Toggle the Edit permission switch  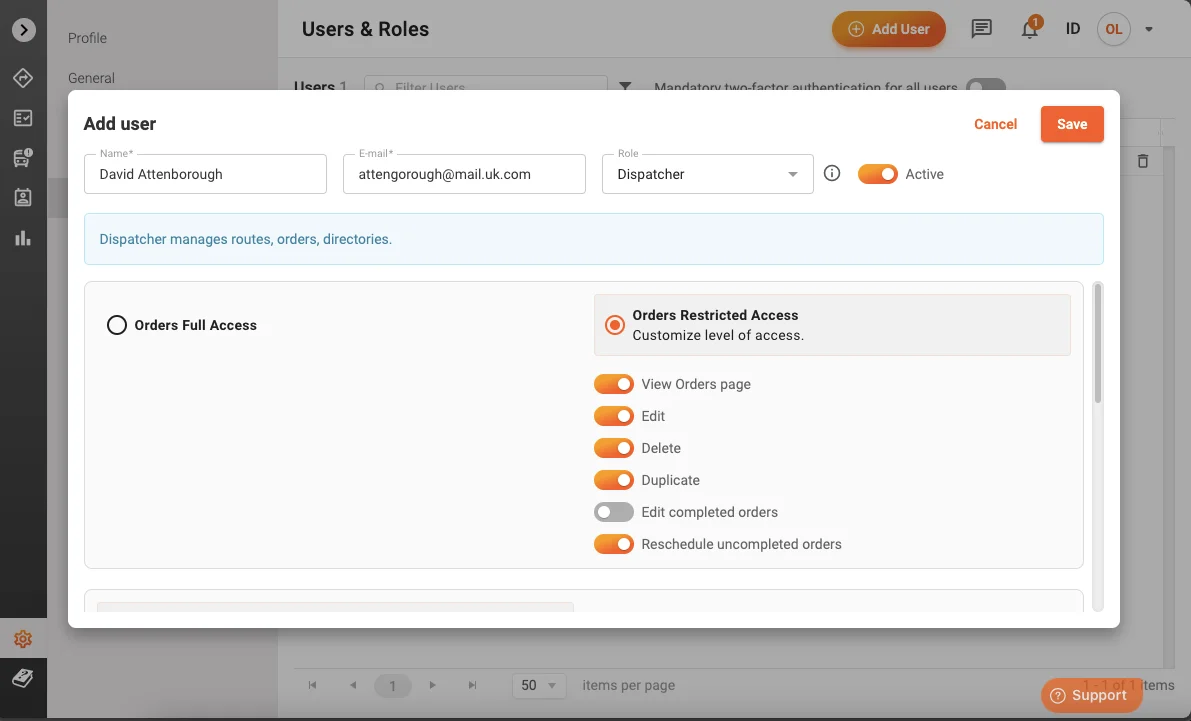[614, 416]
